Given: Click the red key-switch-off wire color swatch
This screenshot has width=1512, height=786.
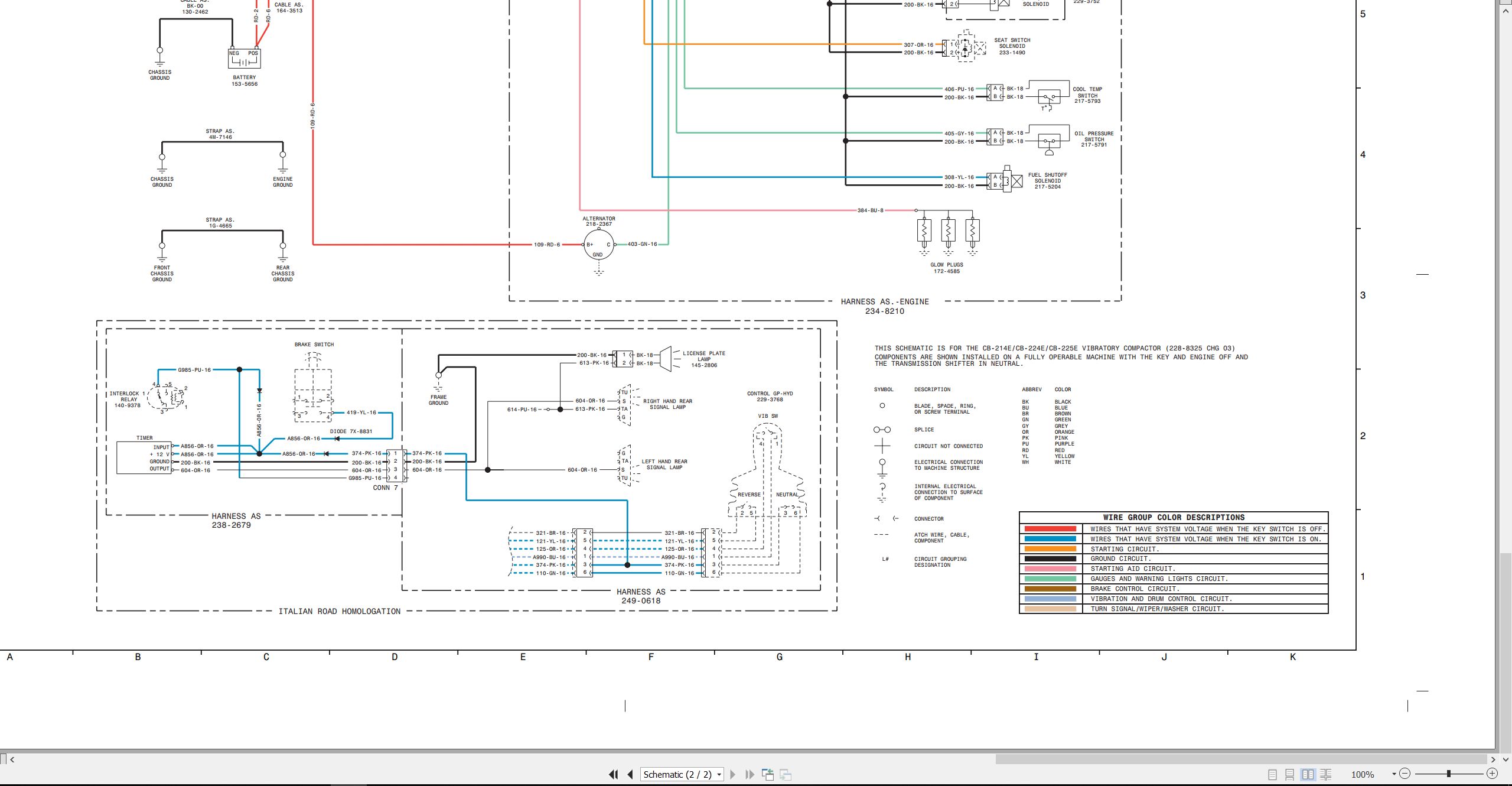Looking at the screenshot, I should [1050, 529].
